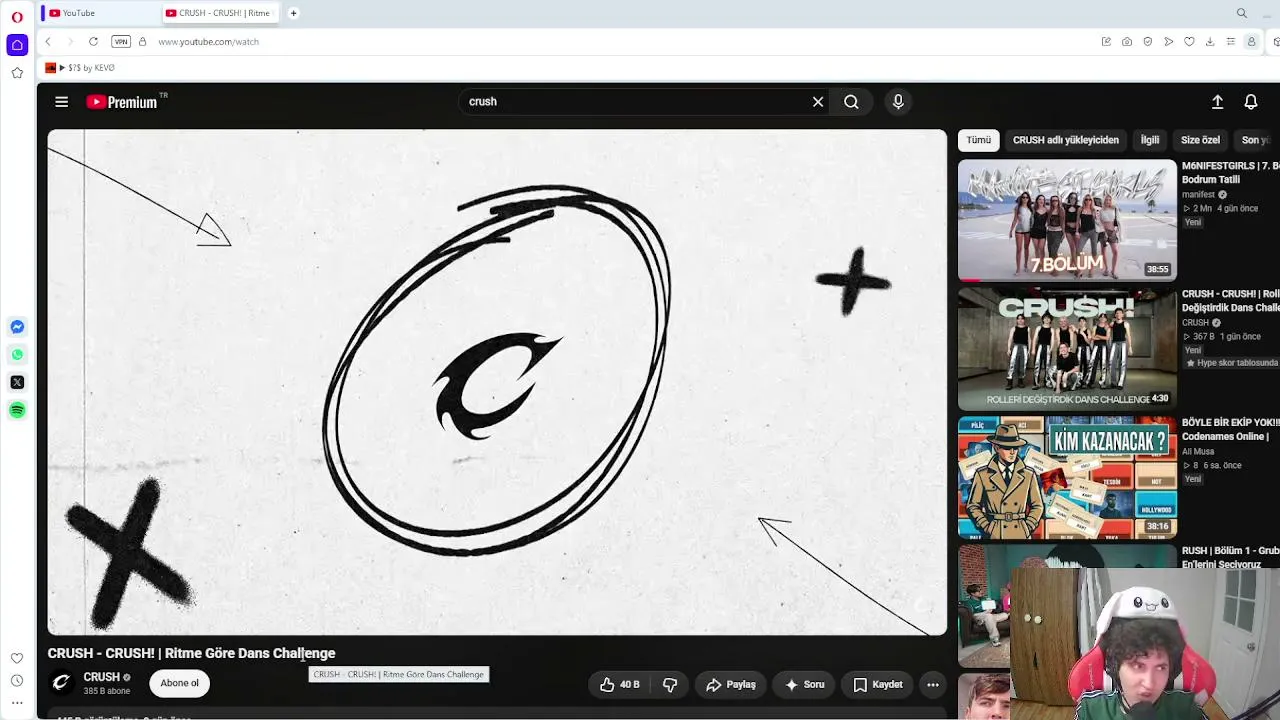The height and width of the screenshot is (720, 1280).
Task: Like the video with 40 B likes
Action: pyautogui.click(x=620, y=685)
